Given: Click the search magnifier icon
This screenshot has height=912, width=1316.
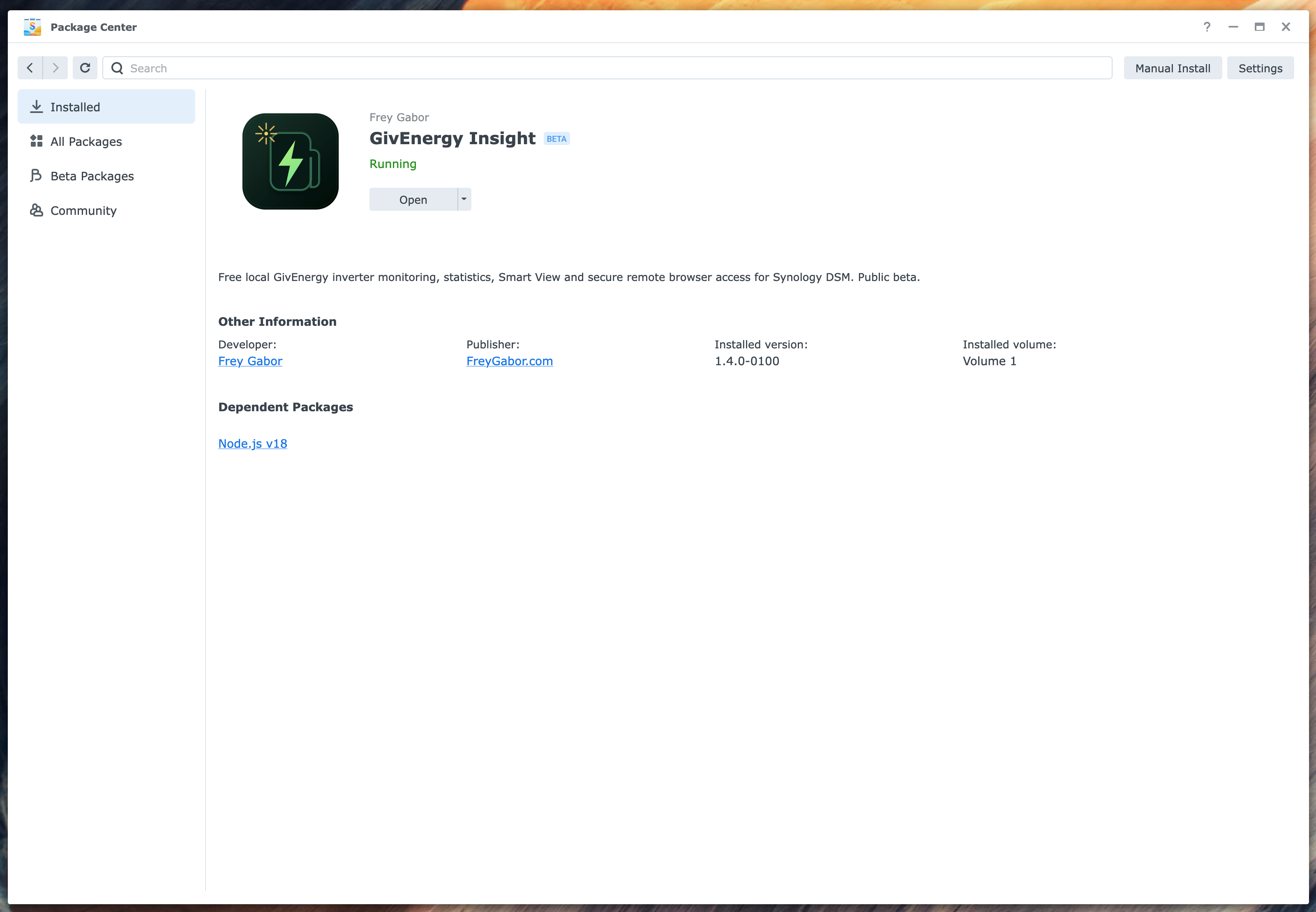Looking at the screenshot, I should (117, 68).
